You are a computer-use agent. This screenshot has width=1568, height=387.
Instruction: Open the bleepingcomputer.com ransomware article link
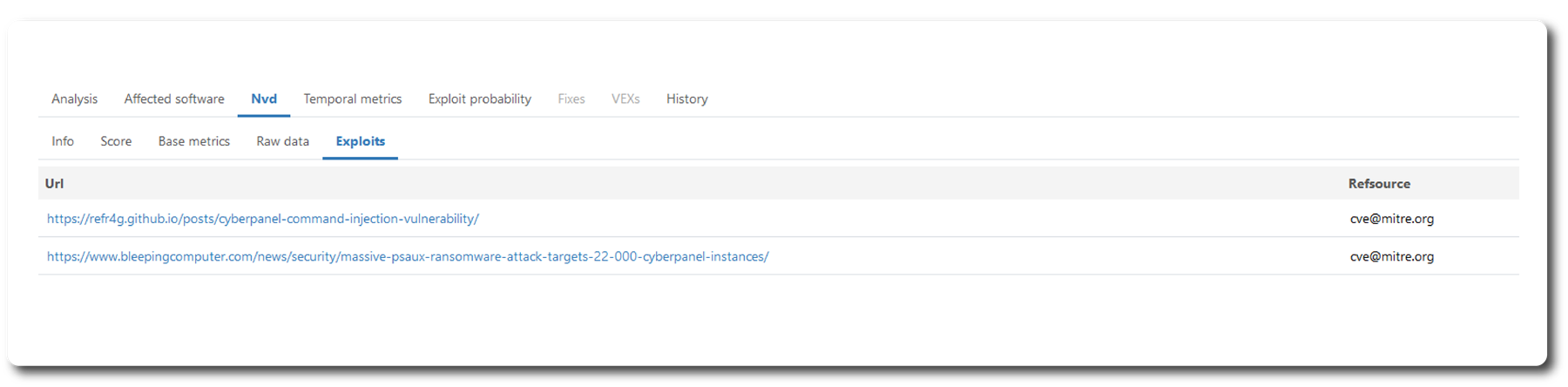tap(408, 257)
